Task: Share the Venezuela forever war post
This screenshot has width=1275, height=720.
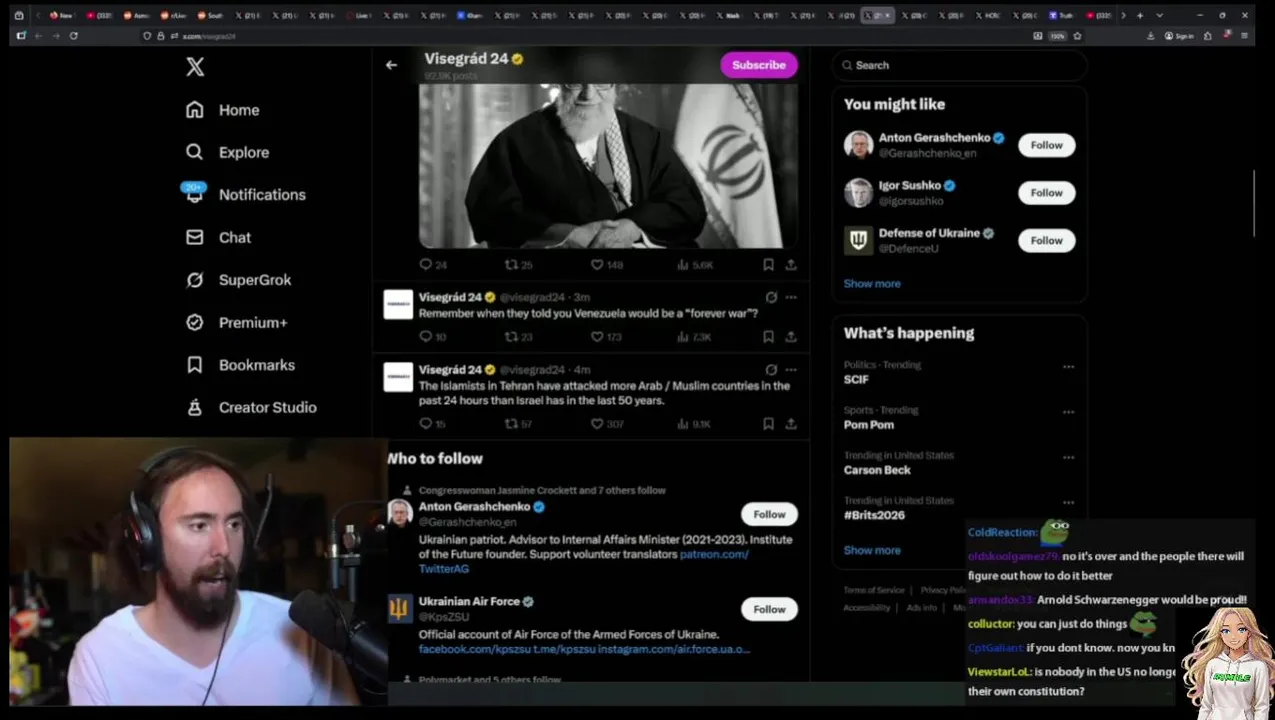Action: coord(791,337)
